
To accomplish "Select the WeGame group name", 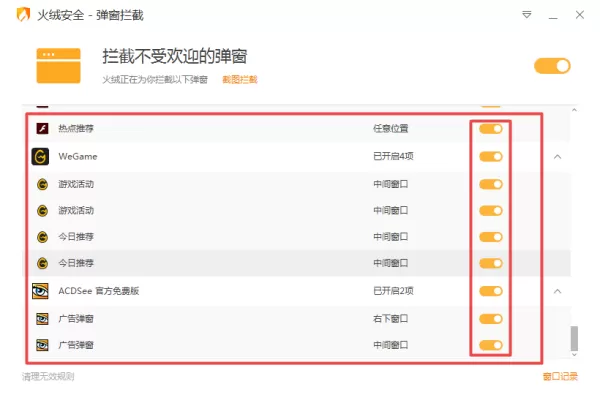I will point(78,156).
